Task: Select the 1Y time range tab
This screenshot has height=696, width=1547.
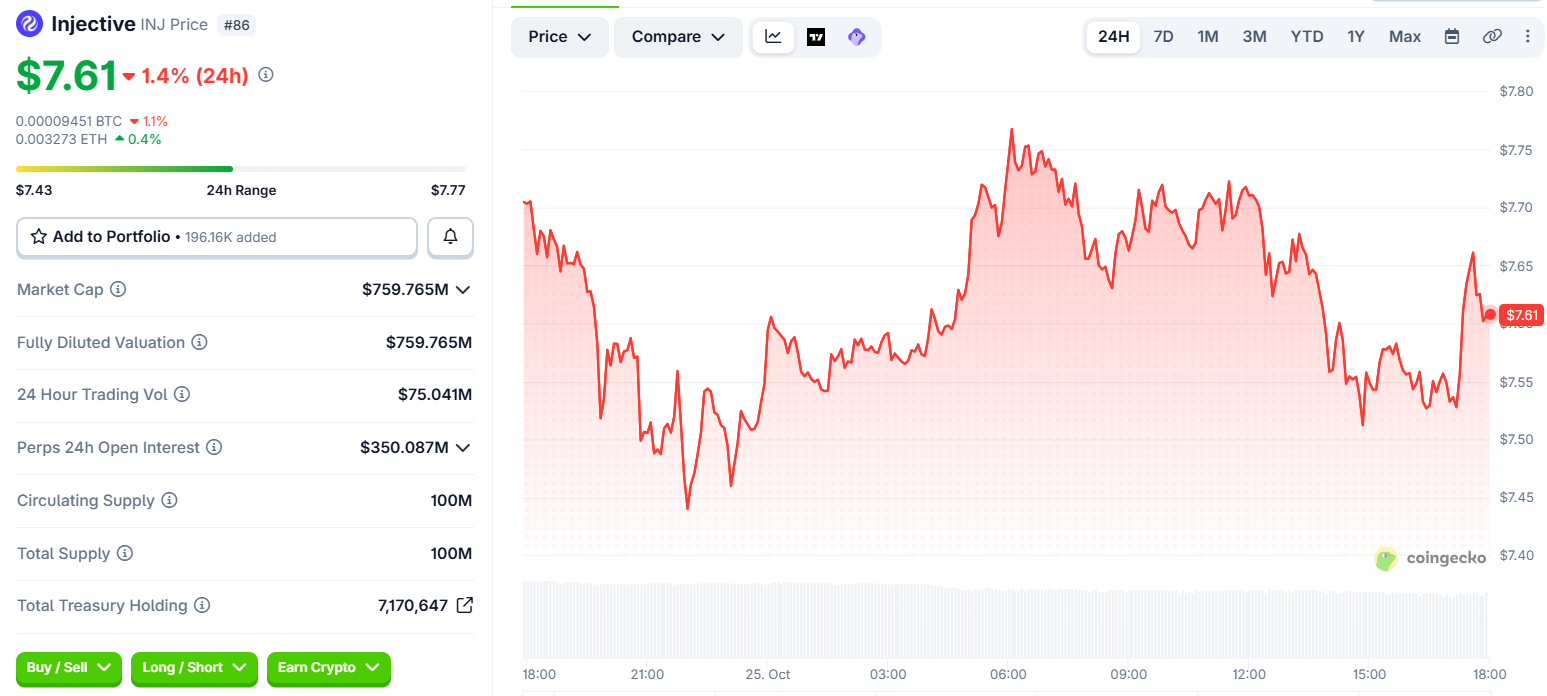Action: pyautogui.click(x=1356, y=36)
